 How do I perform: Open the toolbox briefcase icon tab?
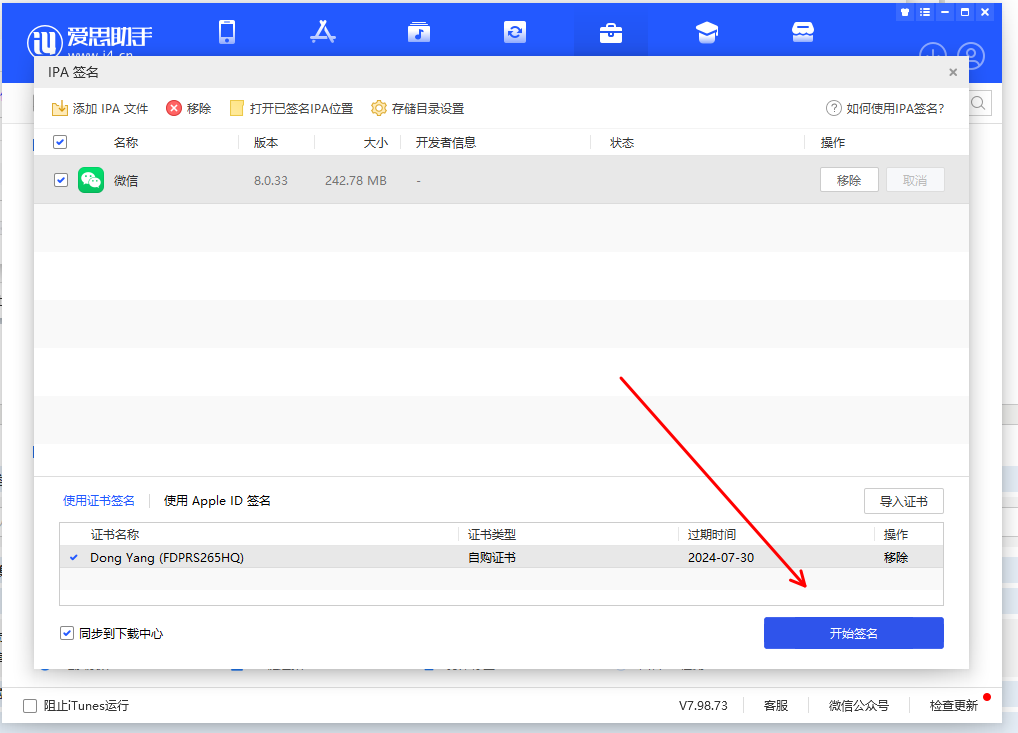click(611, 32)
